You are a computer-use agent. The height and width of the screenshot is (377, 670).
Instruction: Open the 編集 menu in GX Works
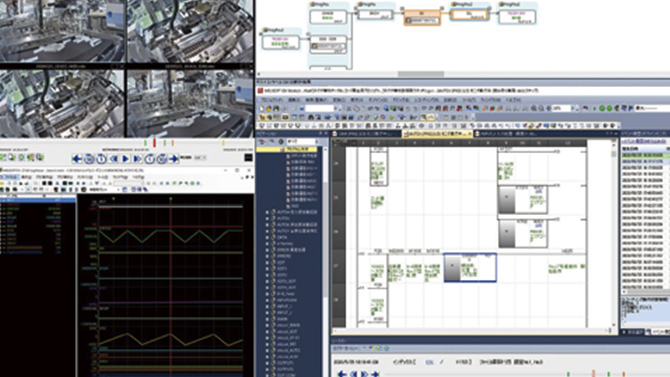(x=294, y=100)
